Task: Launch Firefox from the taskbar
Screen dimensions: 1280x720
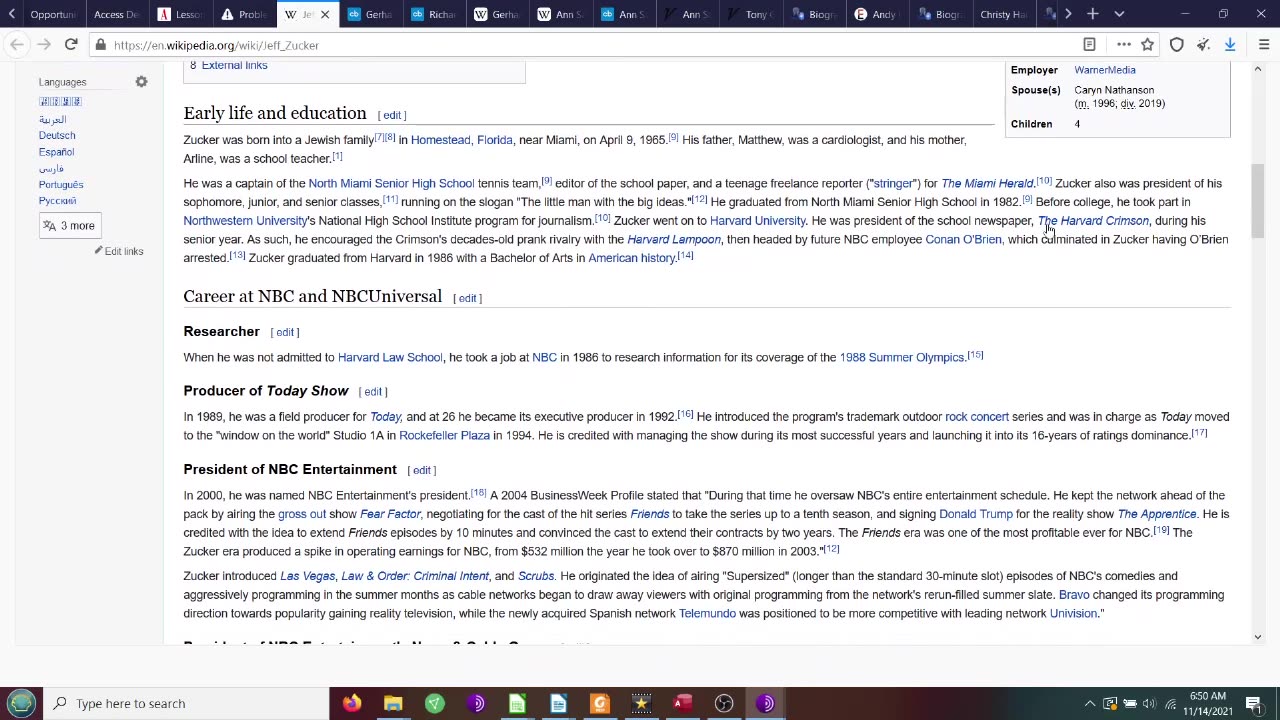Action: [x=351, y=703]
